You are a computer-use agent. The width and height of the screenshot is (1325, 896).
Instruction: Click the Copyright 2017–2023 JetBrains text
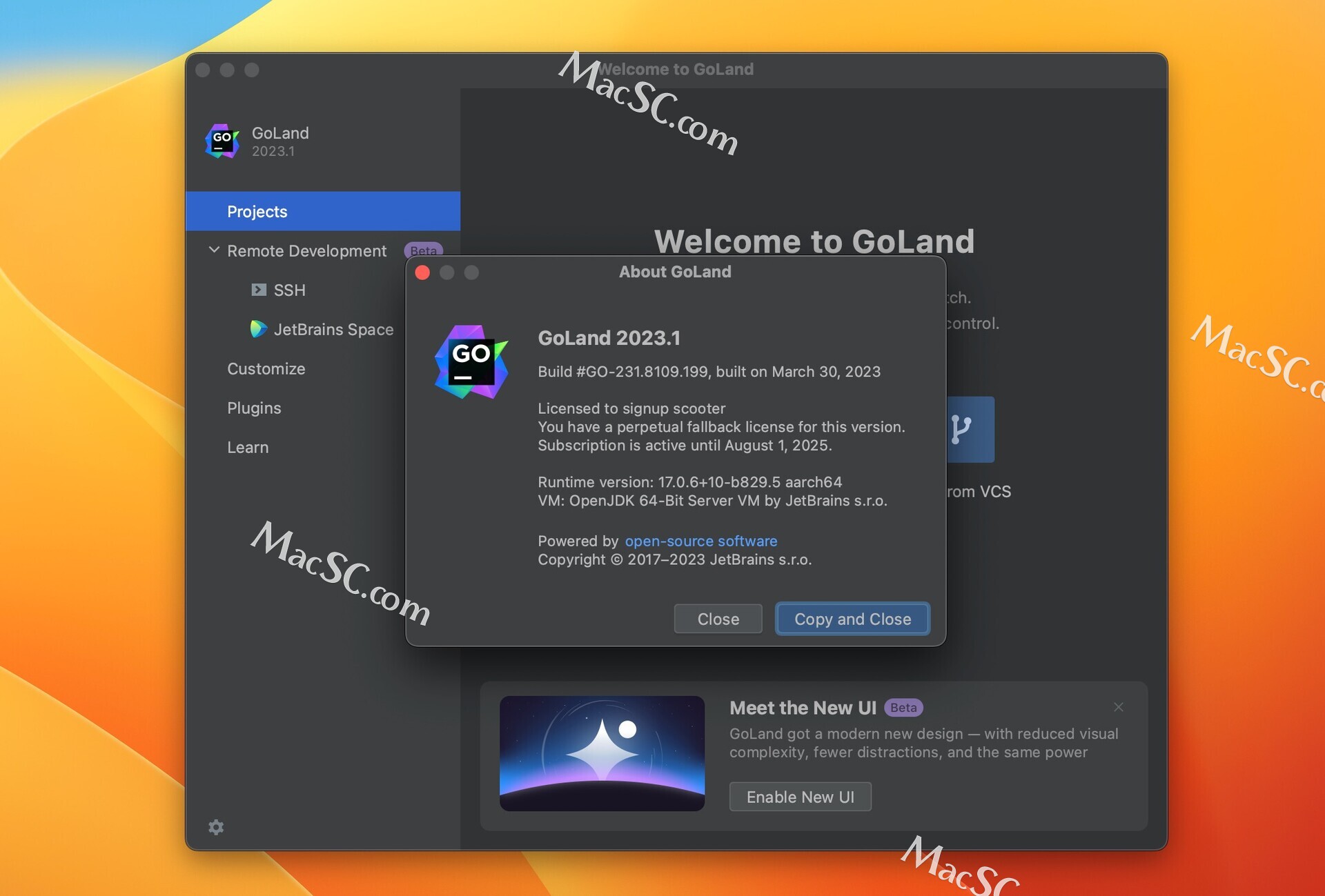click(x=674, y=559)
